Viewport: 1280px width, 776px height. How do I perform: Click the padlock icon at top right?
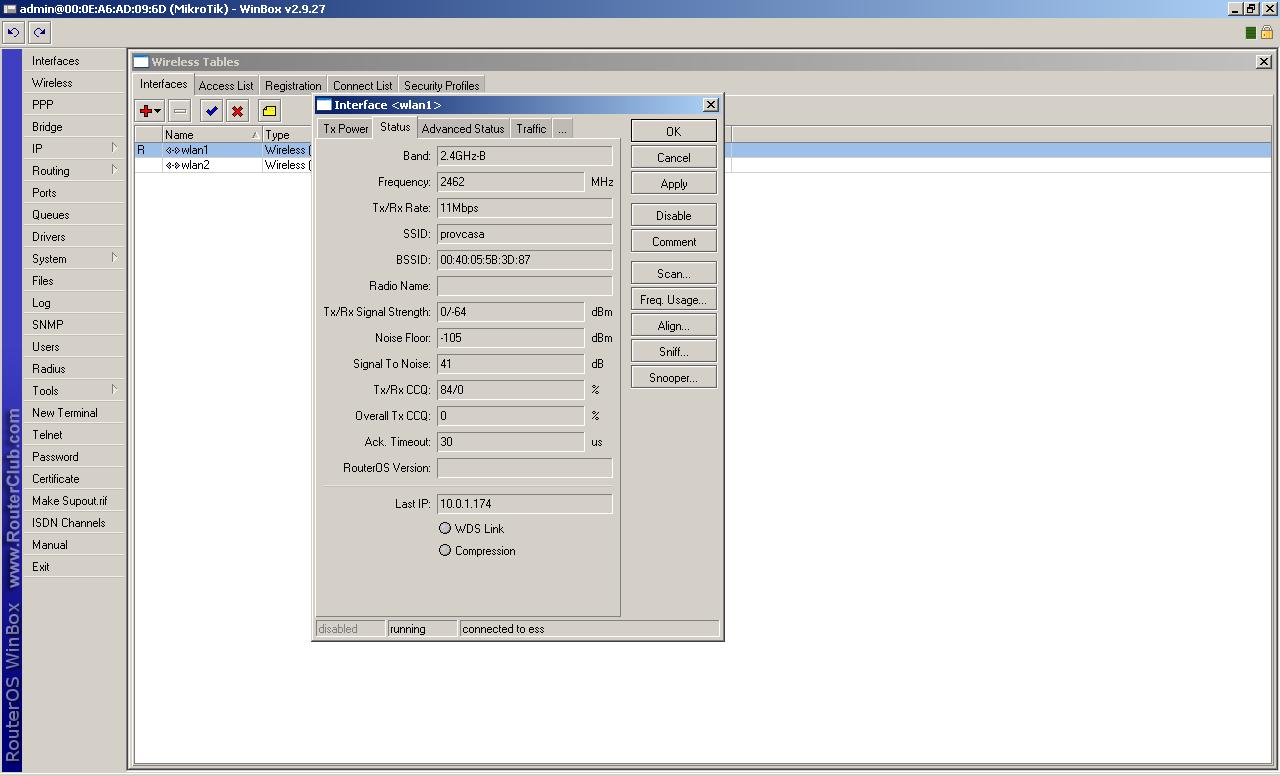[x=1267, y=33]
